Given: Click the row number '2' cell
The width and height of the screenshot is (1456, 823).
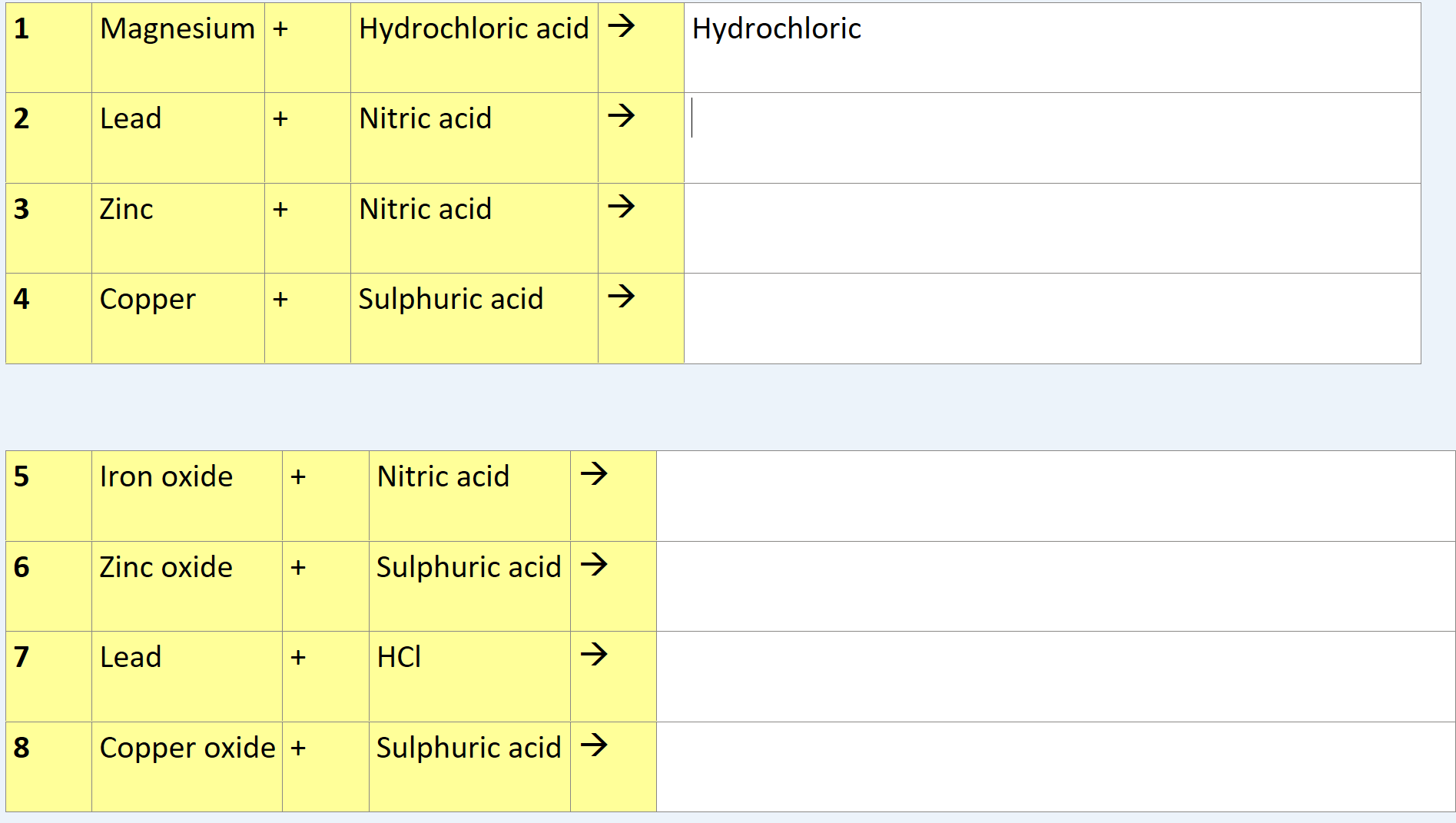Looking at the screenshot, I should coord(48,138).
